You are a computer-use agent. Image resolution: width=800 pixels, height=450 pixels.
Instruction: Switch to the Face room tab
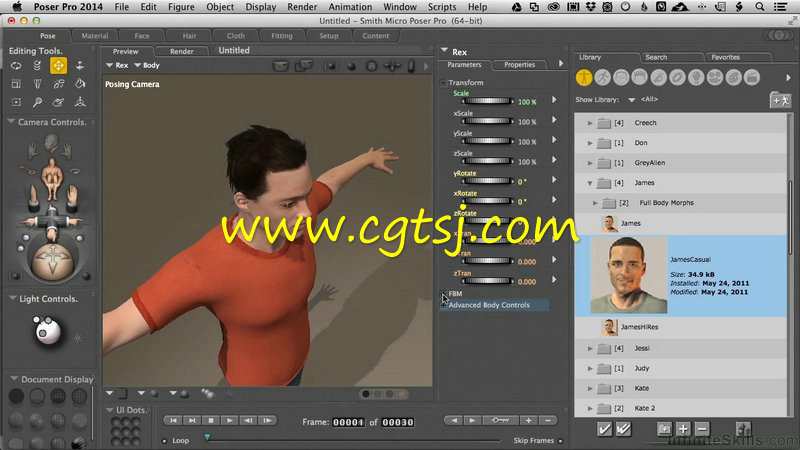[x=142, y=36]
